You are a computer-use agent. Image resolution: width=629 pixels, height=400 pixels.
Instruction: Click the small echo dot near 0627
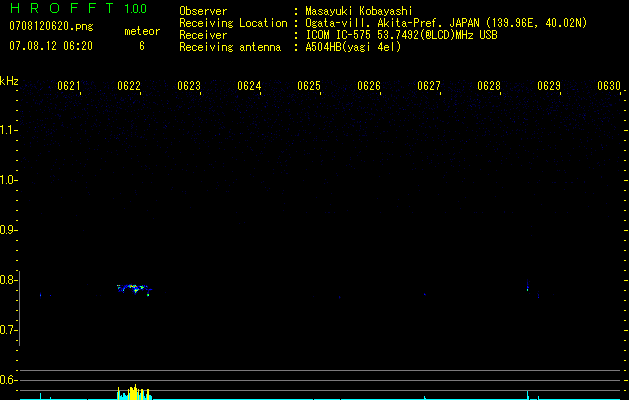[425, 294]
